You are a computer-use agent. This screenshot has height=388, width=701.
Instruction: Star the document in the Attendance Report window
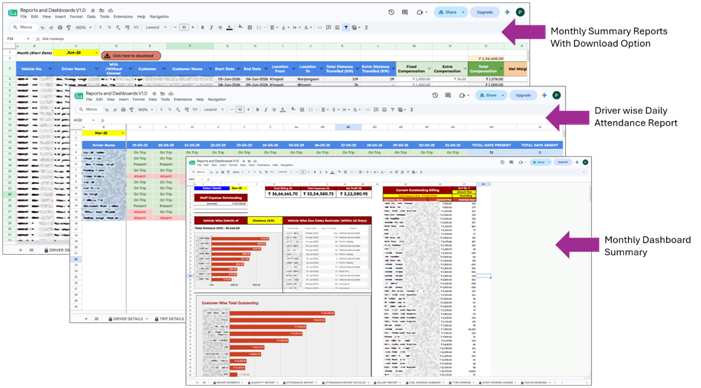point(154,93)
